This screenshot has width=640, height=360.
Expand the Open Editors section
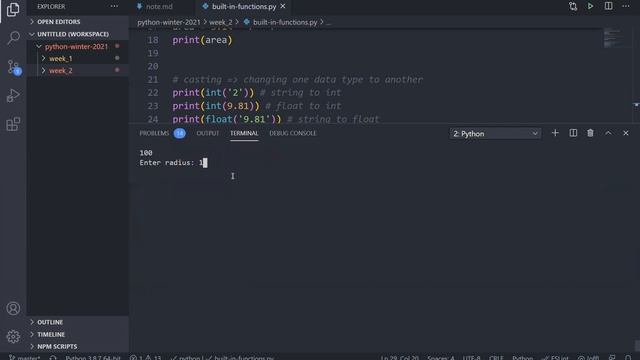point(78,22)
